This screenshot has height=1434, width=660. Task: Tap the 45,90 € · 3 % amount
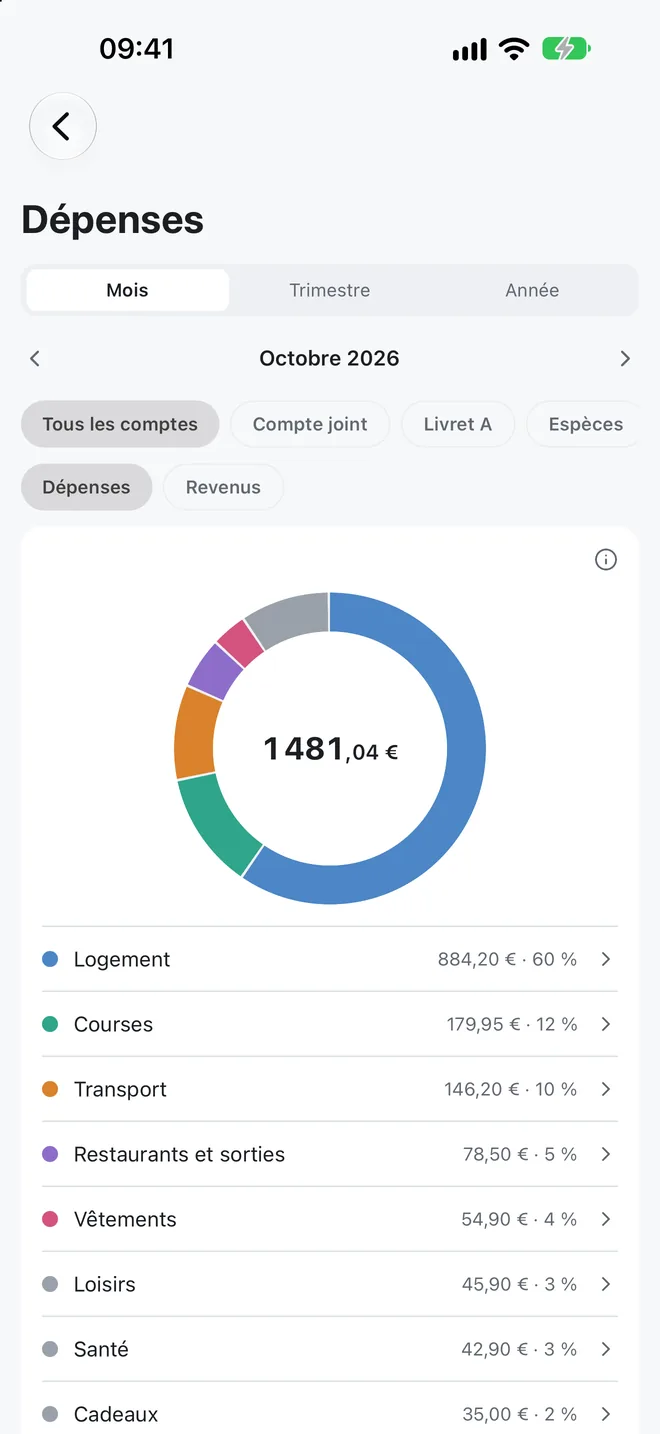(x=519, y=1284)
